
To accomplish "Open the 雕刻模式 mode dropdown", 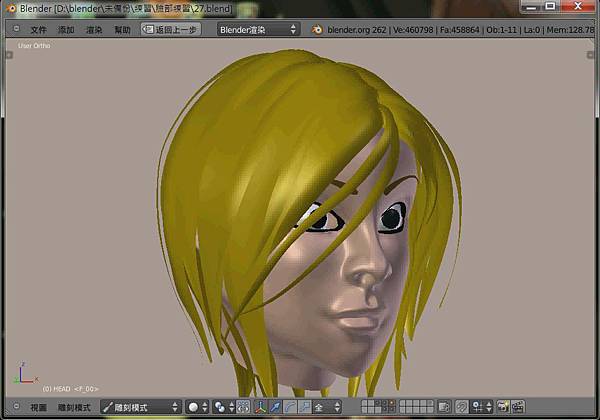I will [140, 407].
